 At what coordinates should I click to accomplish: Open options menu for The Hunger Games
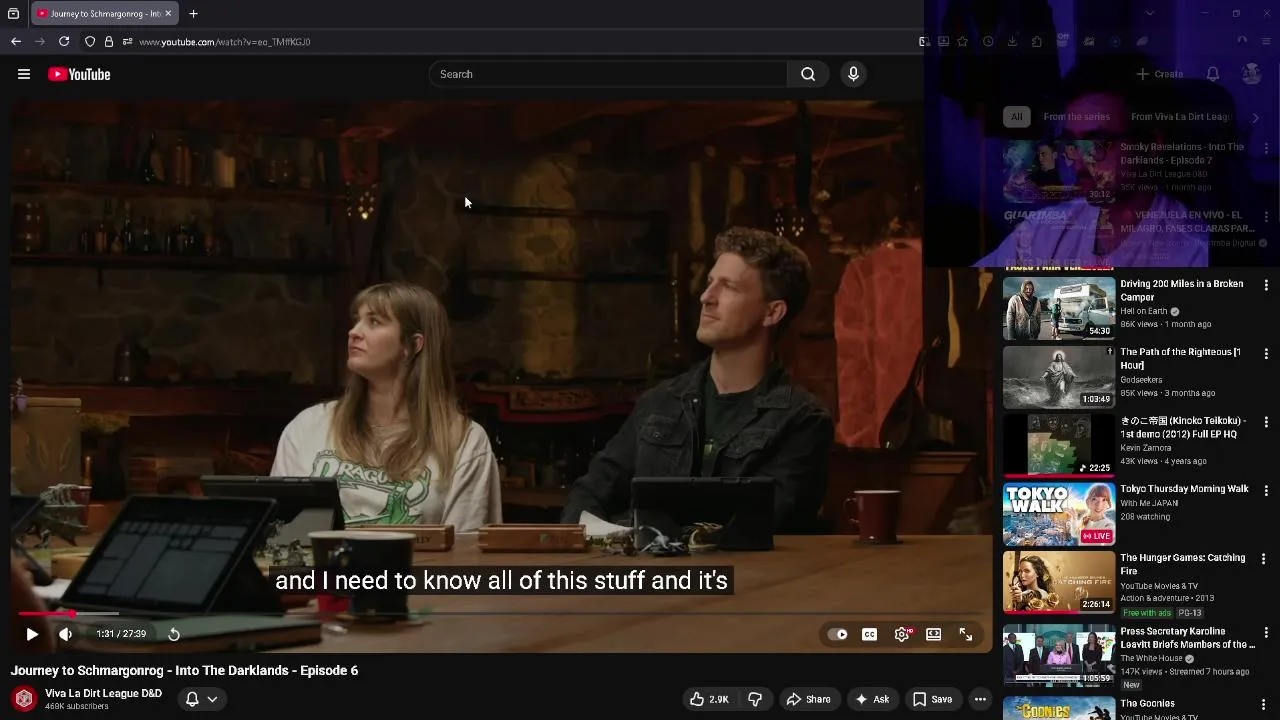pyautogui.click(x=1266, y=559)
